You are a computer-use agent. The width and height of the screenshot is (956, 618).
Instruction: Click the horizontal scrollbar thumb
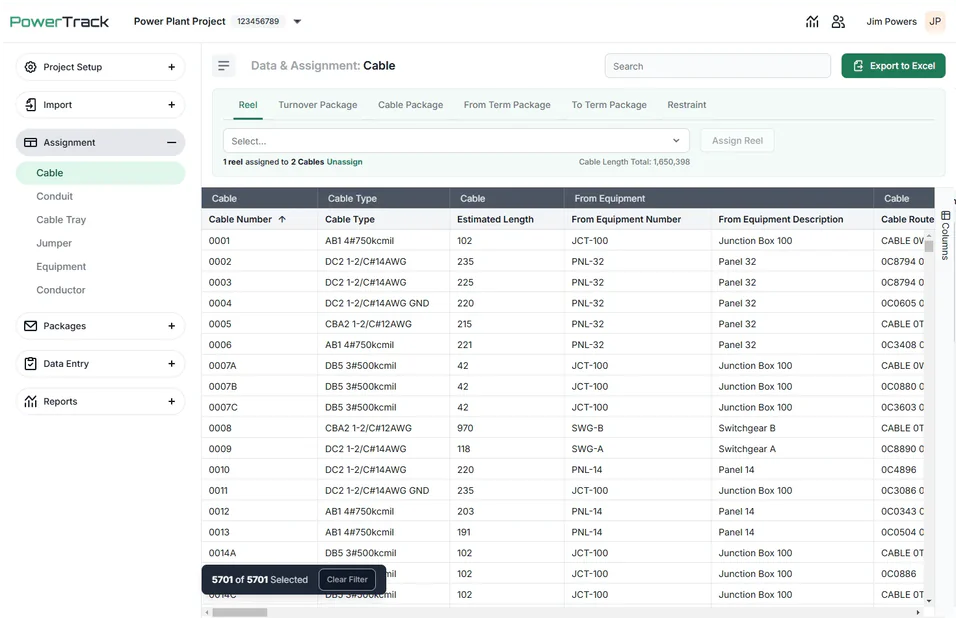click(x=240, y=612)
